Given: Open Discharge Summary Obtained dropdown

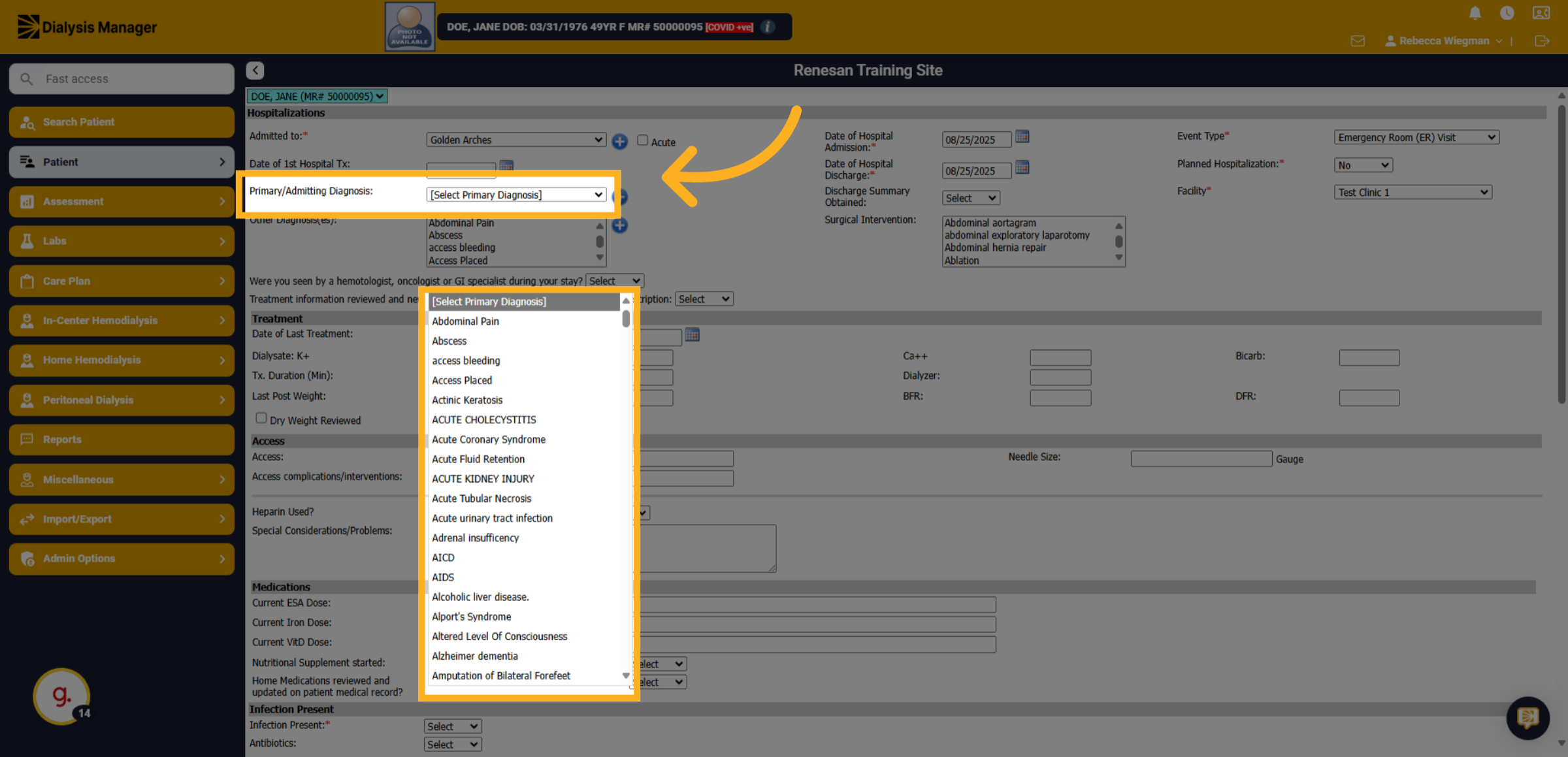Looking at the screenshot, I should (971, 198).
